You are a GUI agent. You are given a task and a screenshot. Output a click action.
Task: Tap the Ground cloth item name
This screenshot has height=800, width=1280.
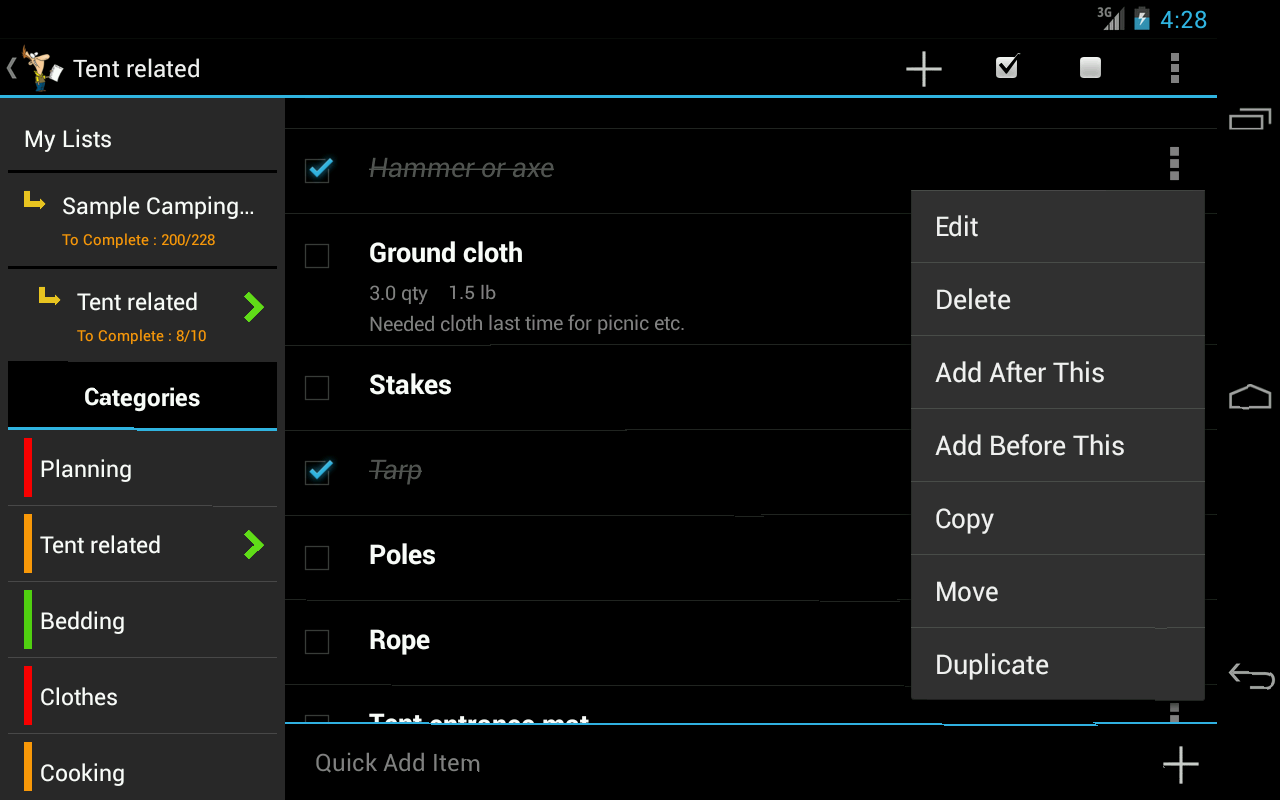point(446,253)
